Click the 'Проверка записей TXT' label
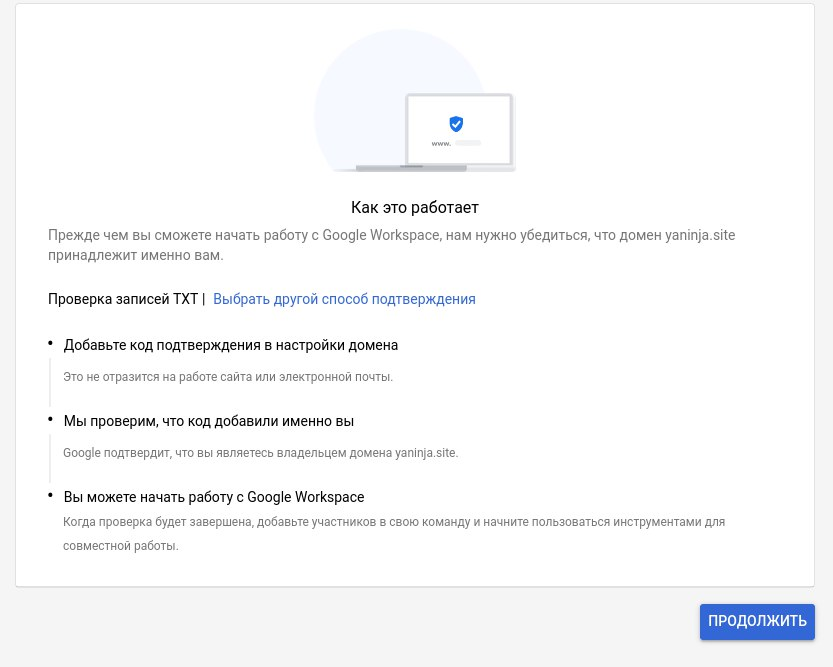This screenshot has width=833, height=667. pos(123,299)
